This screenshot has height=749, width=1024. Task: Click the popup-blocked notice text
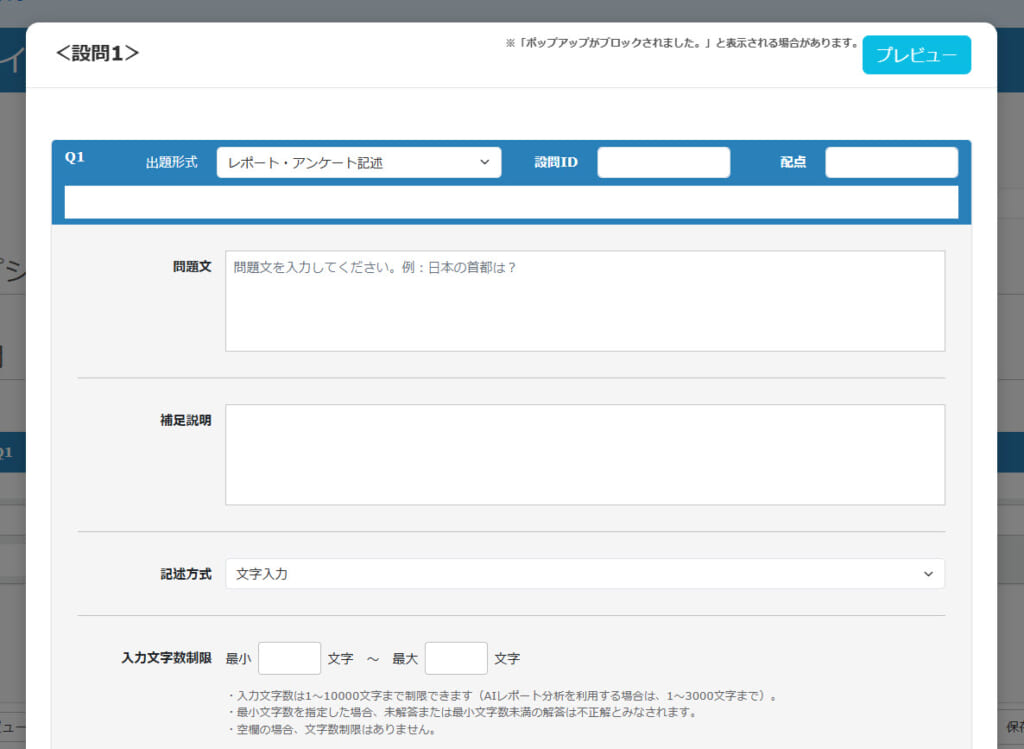682,44
